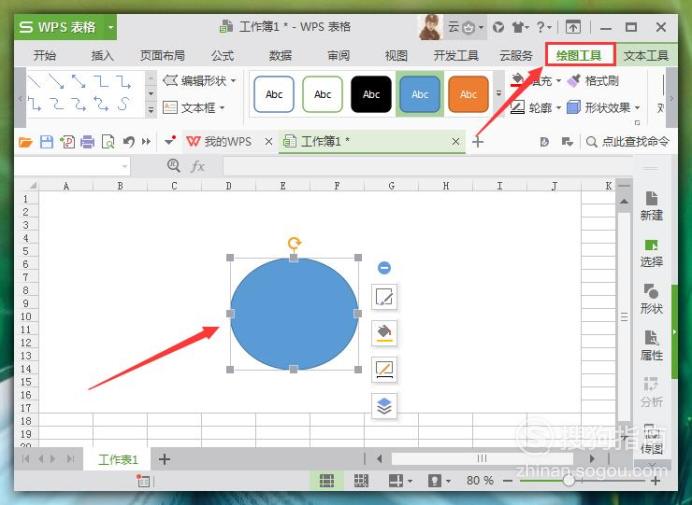Expand the line shapes gallery
The width and height of the screenshot is (692, 505).
click(x=151, y=109)
